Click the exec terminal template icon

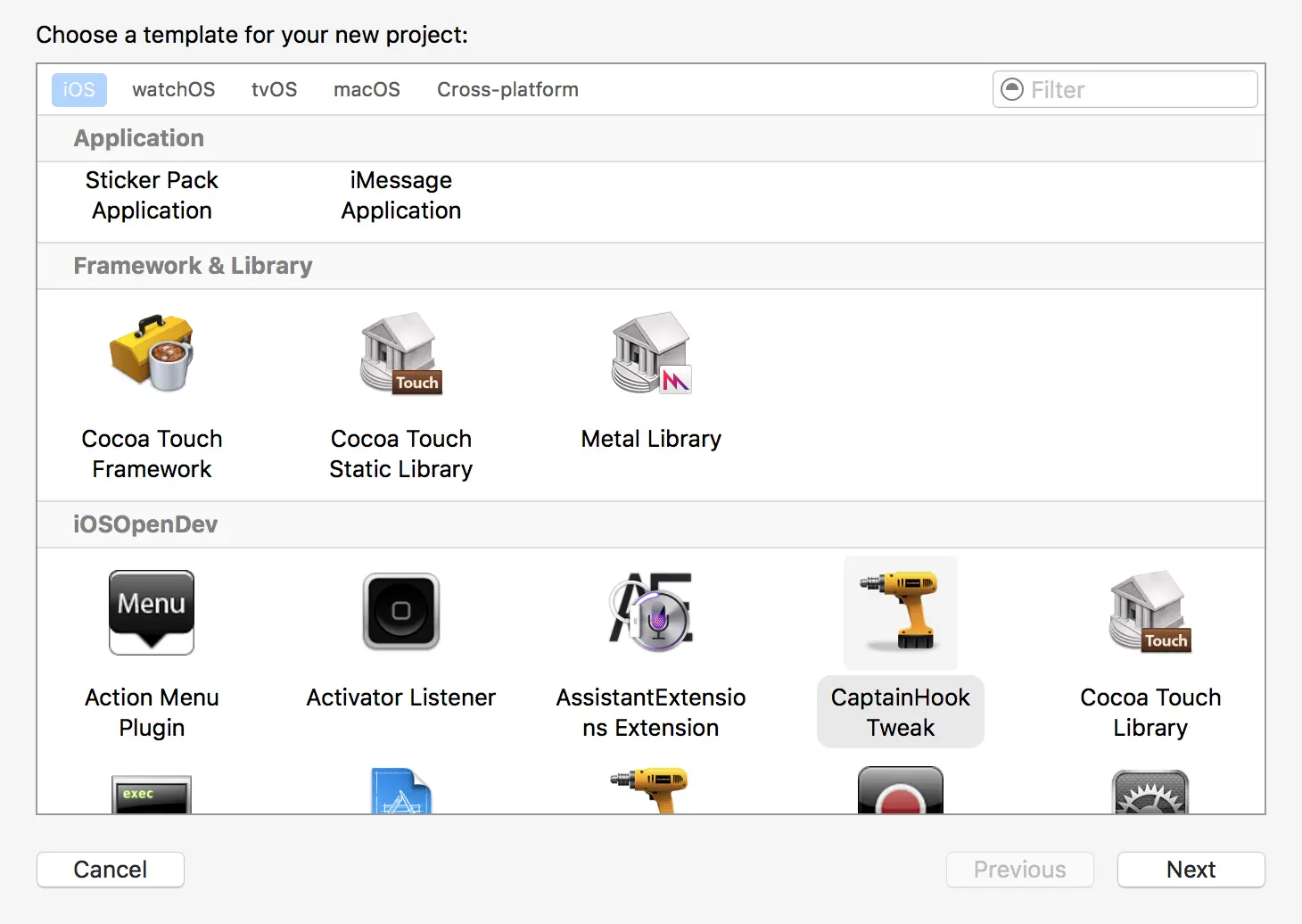[151, 794]
